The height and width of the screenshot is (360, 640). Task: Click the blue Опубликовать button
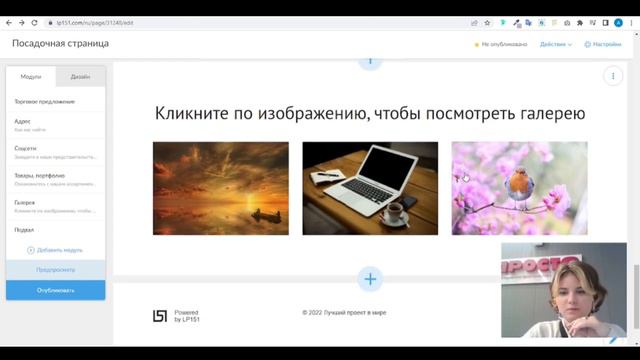click(x=56, y=290)
